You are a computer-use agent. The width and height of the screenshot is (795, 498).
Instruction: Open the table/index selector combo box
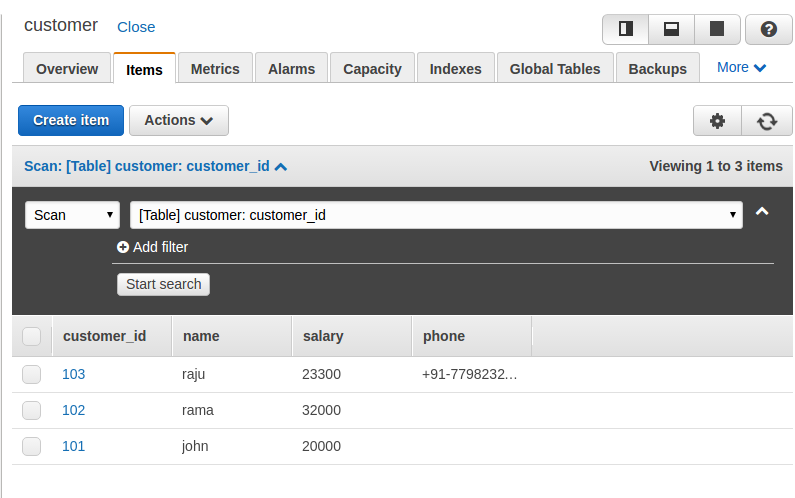click(436, 215)
